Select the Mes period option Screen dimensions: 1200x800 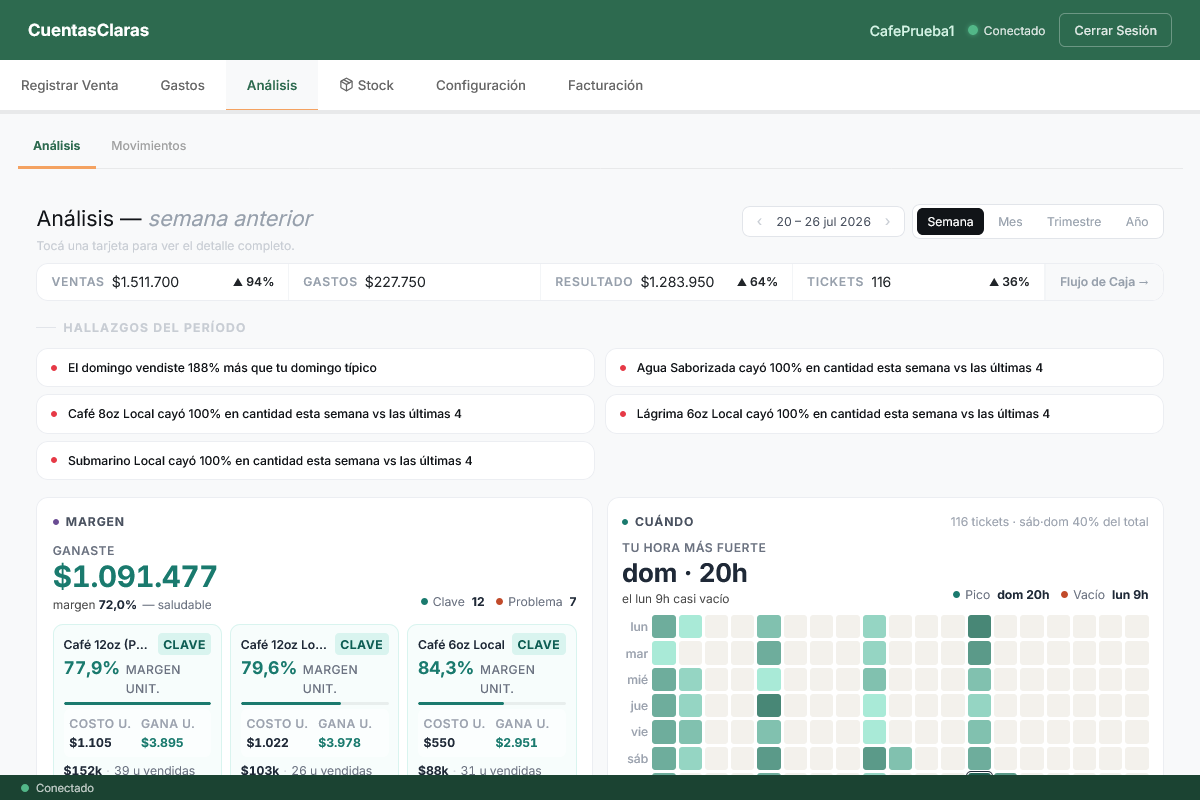point(1010,222)
